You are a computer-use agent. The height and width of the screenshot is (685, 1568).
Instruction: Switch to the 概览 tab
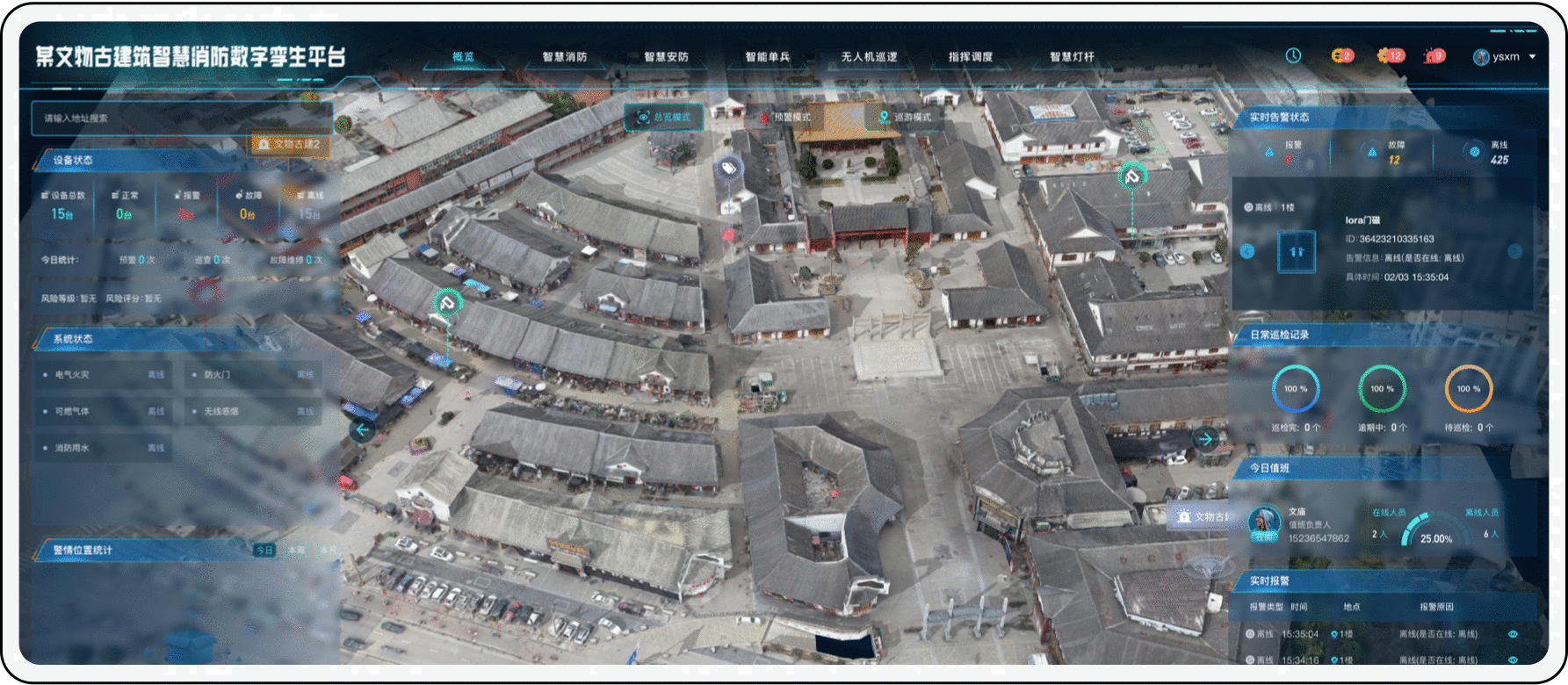click(463, 57)
